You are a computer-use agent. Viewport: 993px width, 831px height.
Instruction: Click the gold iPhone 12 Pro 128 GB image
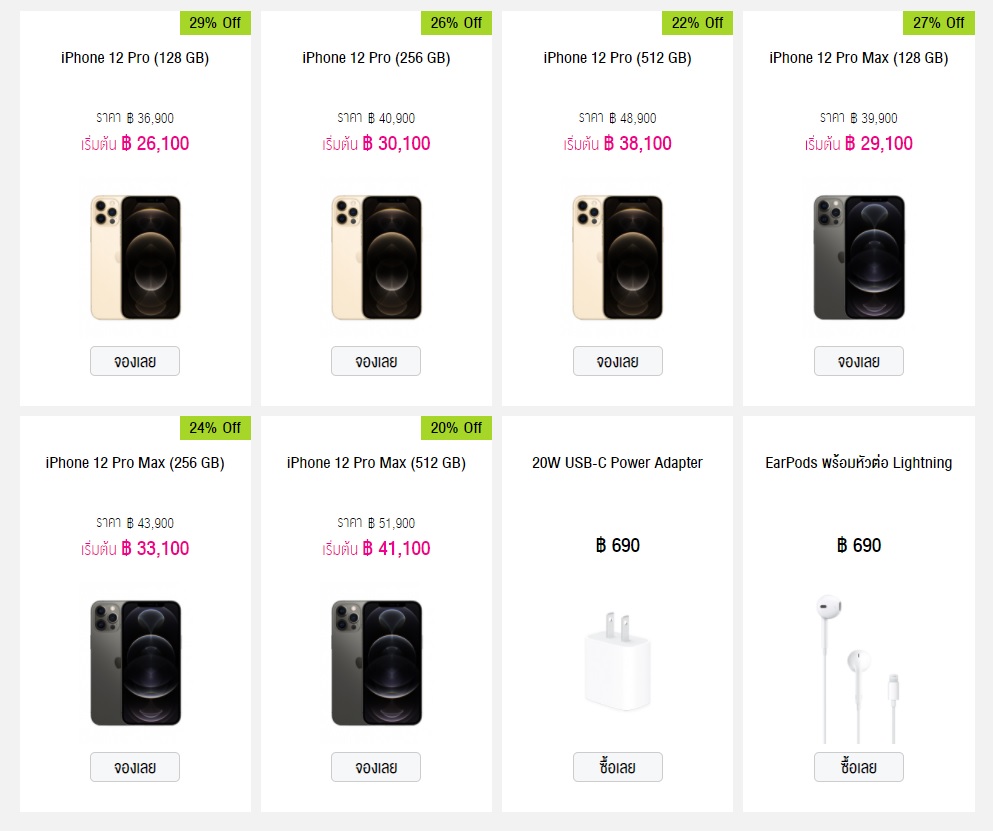coord(136,257)
